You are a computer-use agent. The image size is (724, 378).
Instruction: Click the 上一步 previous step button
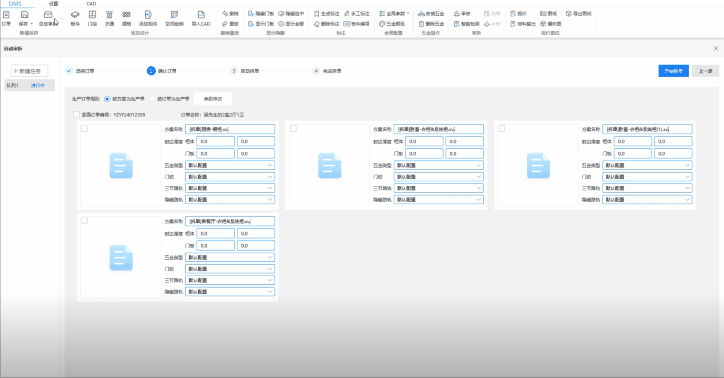point(705,71)
